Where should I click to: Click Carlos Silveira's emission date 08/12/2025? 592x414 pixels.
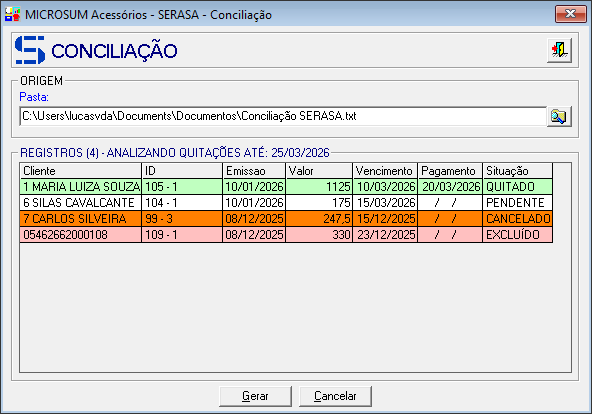(x=254, y=219)
